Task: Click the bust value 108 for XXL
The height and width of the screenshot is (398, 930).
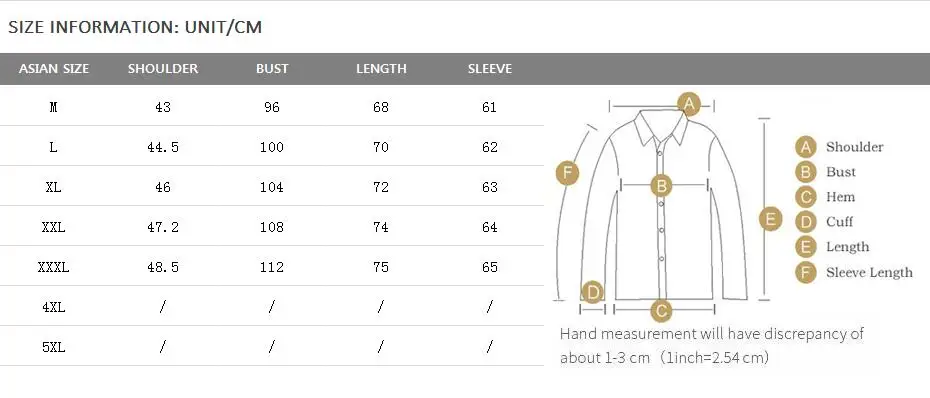Action: click(272, 227)
